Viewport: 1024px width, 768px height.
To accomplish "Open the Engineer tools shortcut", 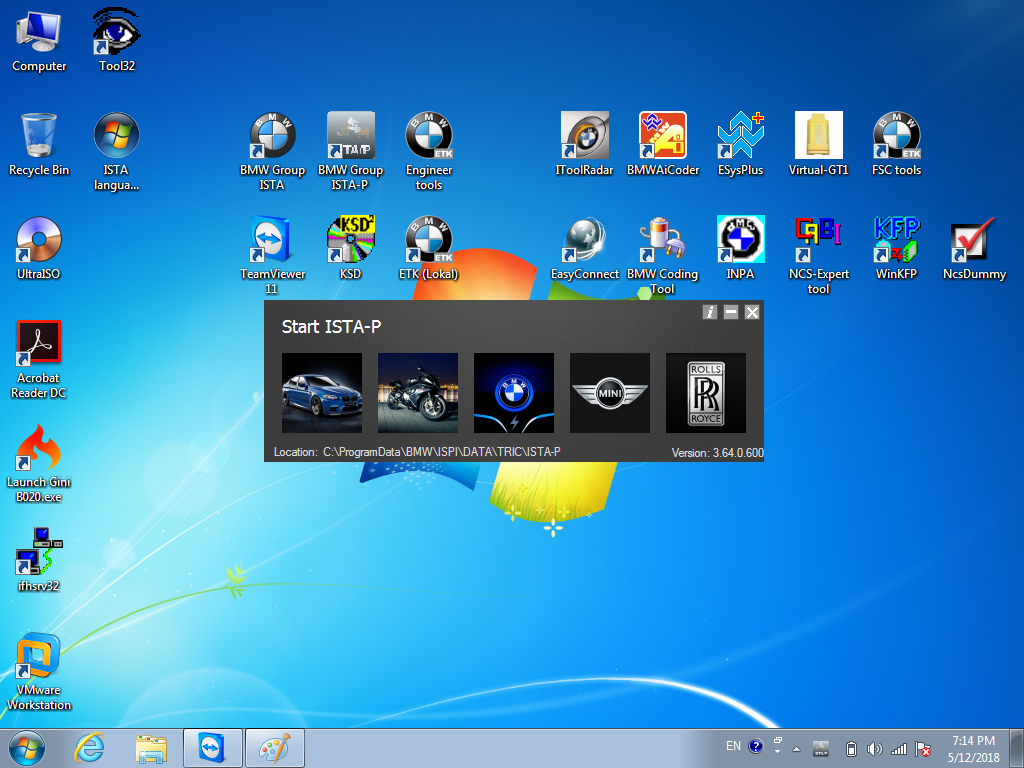I will pos(429,152).
